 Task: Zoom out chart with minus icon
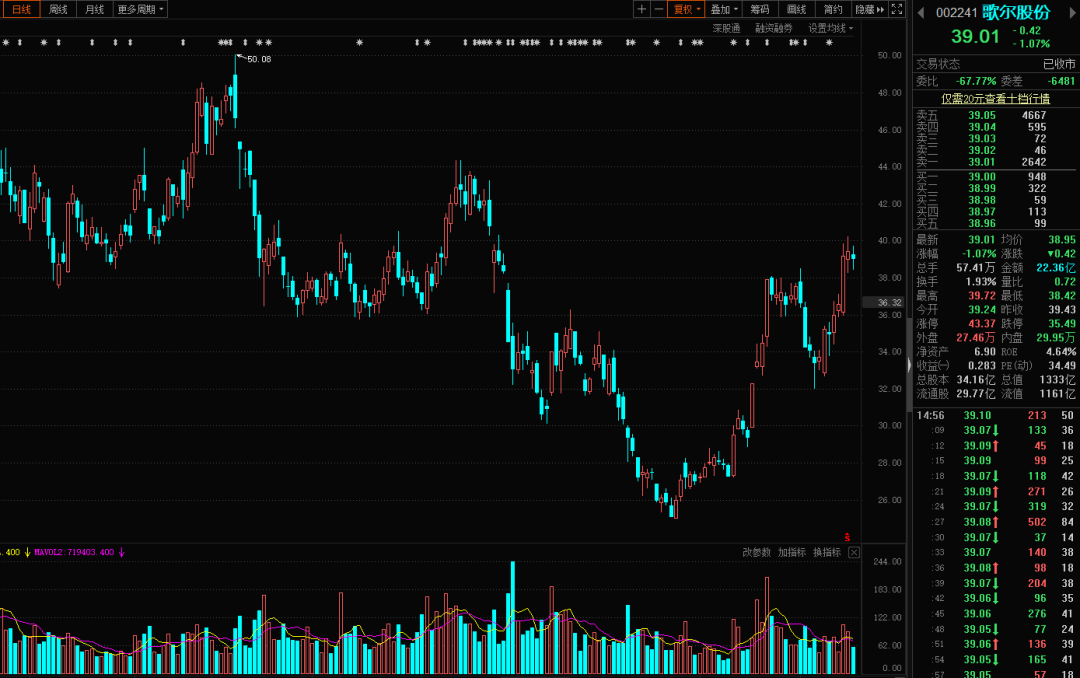pos(658,9)
